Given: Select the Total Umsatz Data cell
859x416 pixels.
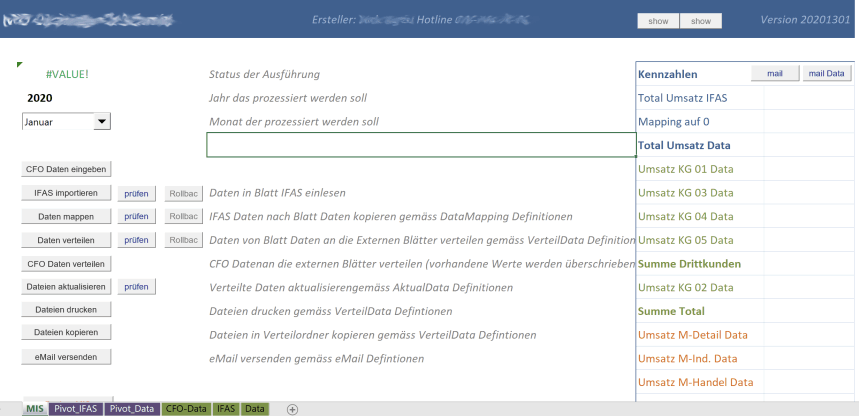Looking at the screenshot, I should [700, 145].
